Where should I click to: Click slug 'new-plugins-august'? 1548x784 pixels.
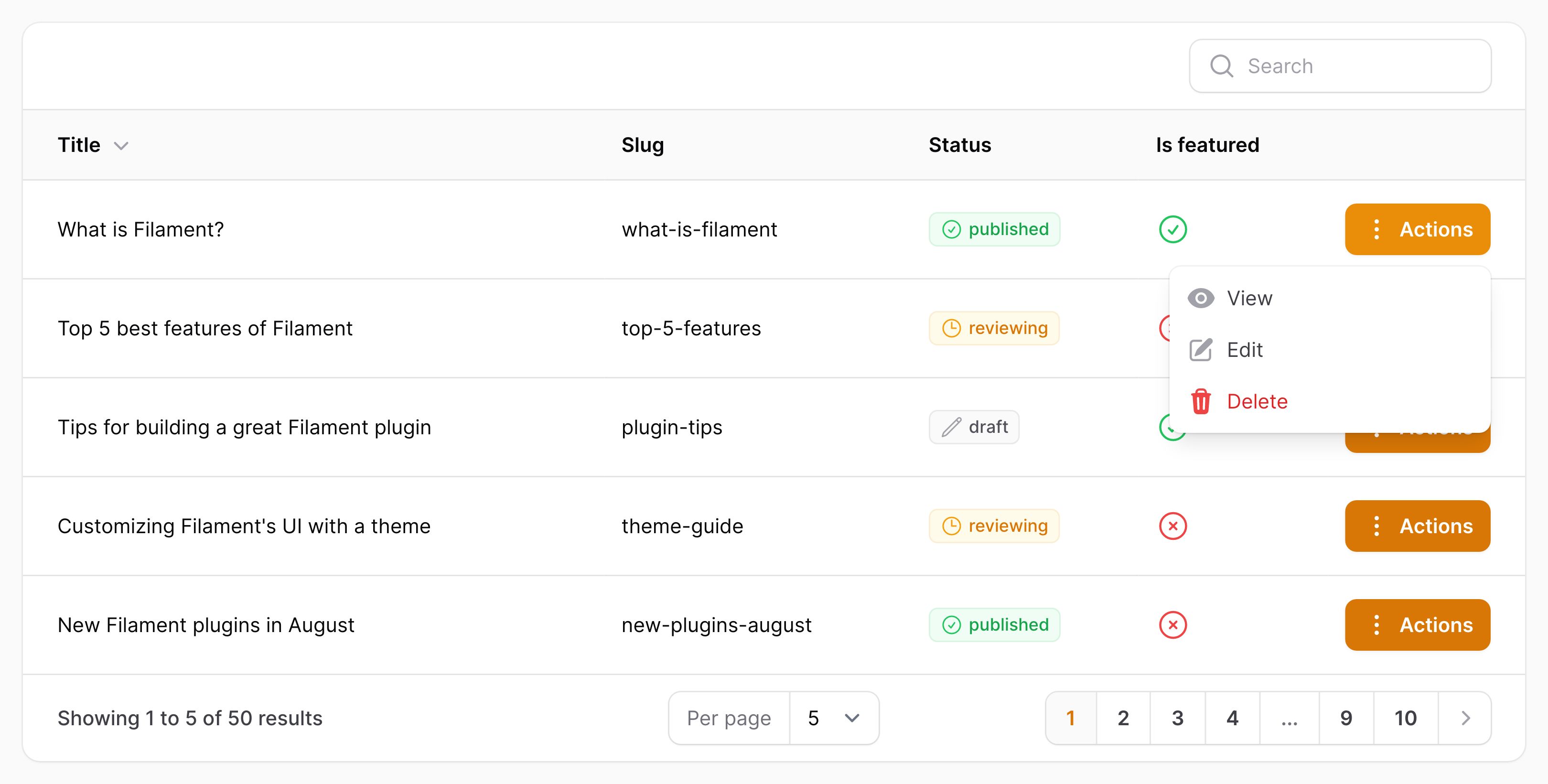[x=716, y=625]
